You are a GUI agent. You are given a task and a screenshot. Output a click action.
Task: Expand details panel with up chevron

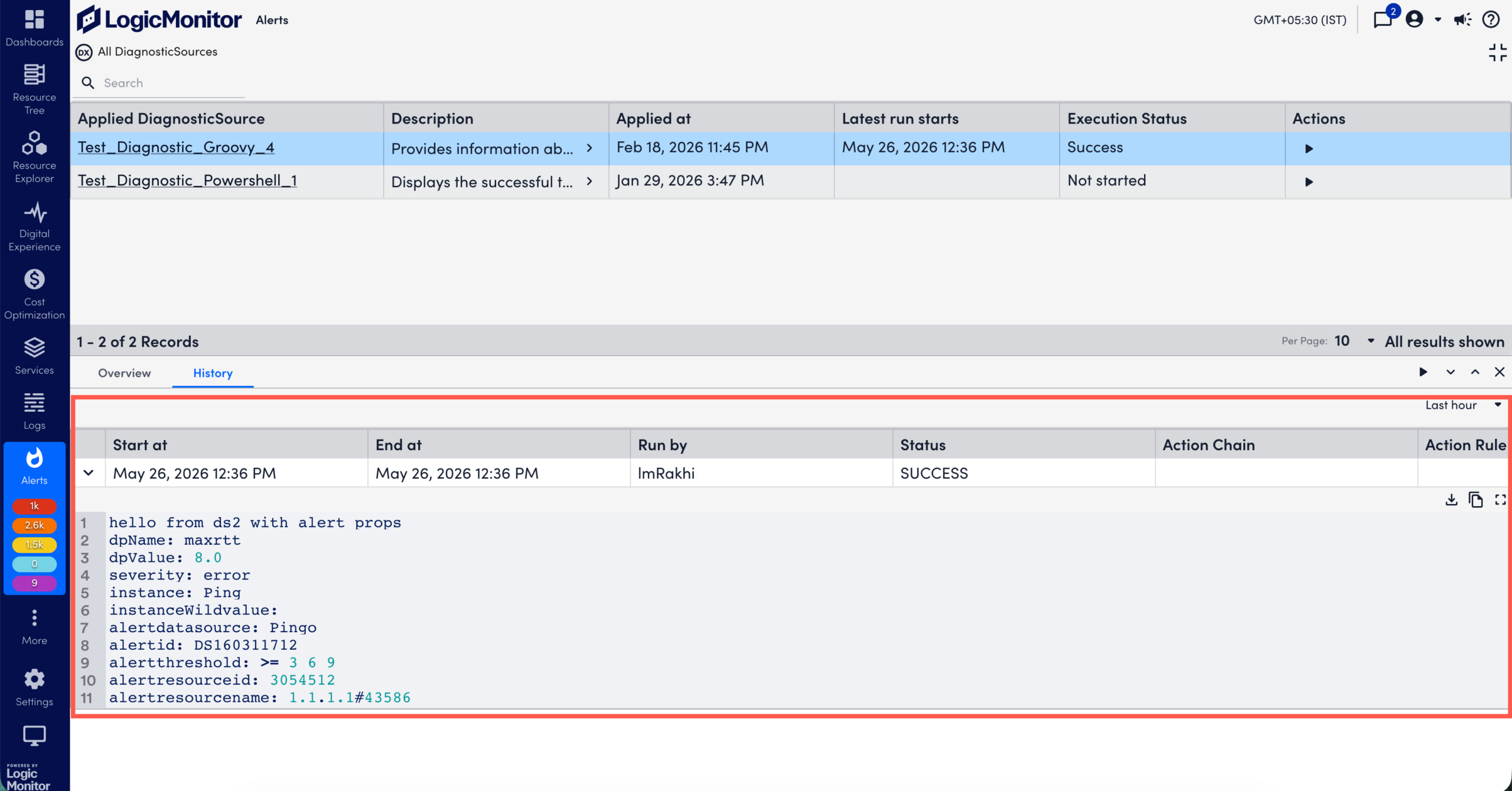click(x=1475, y=372)
